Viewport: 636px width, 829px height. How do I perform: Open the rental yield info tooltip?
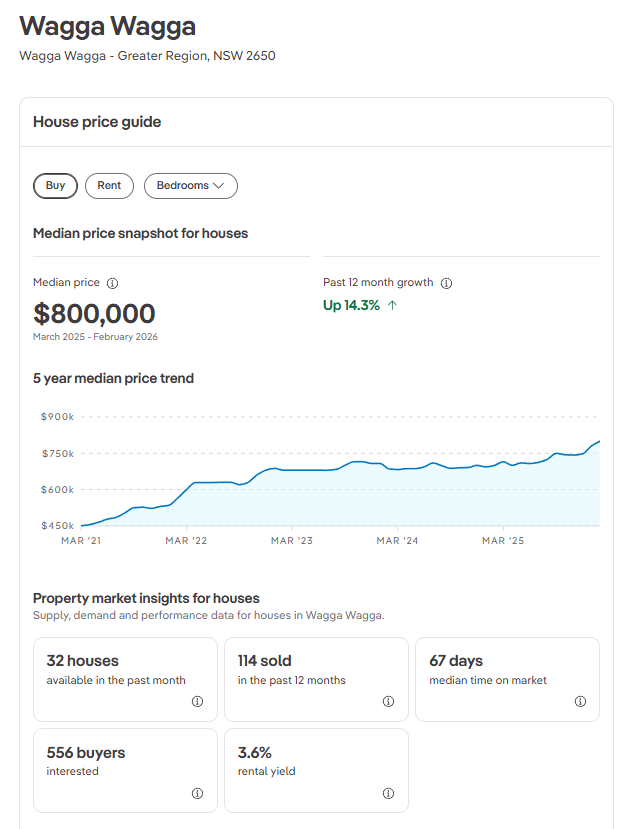pos(388,793)
